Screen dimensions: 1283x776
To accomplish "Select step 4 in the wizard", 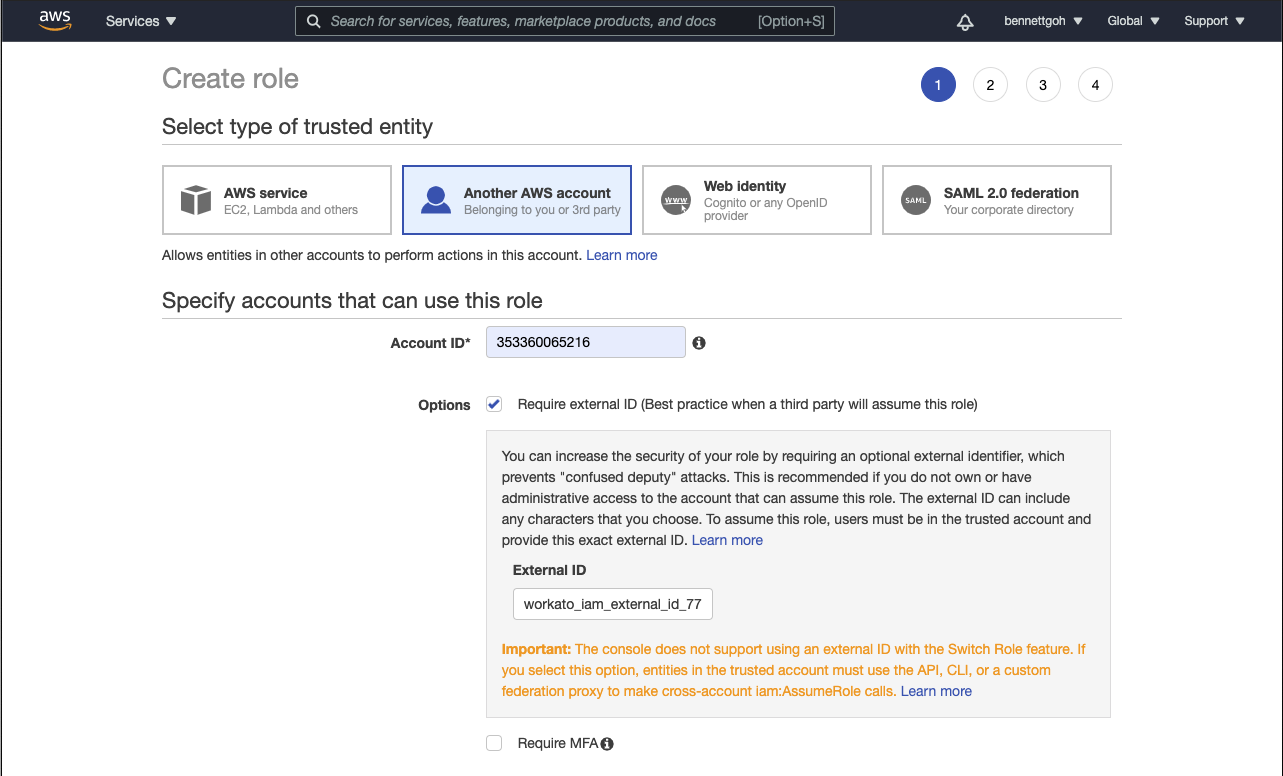I will pos(1095,84).
